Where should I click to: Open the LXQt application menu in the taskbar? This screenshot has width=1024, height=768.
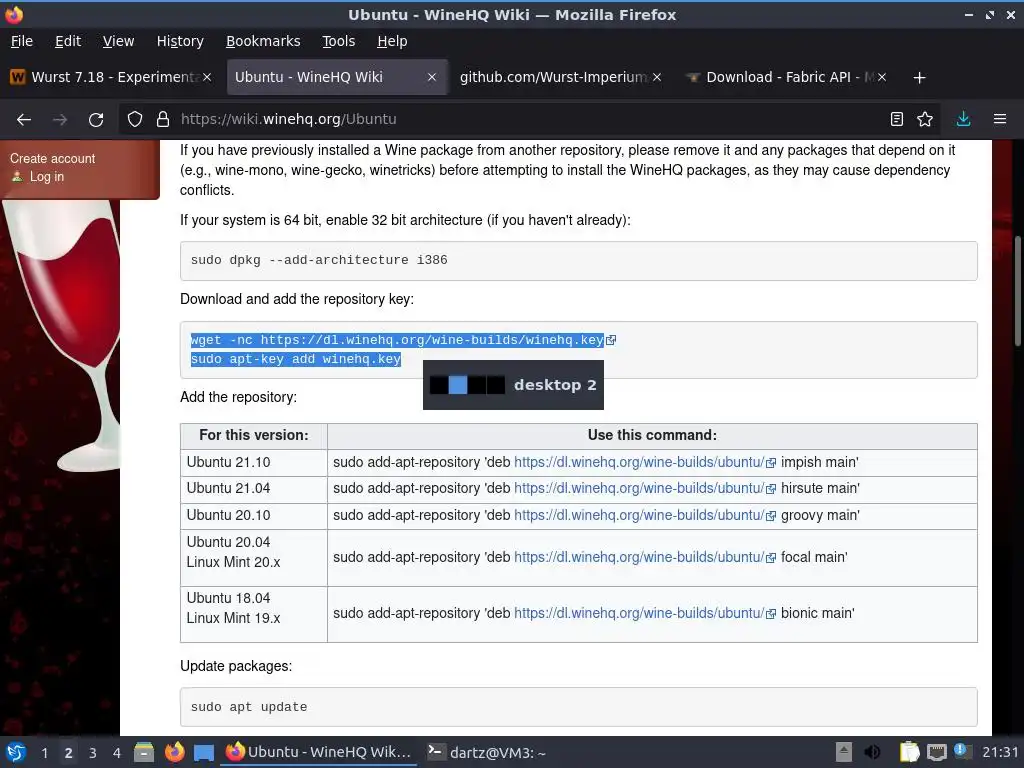(16, 752)
